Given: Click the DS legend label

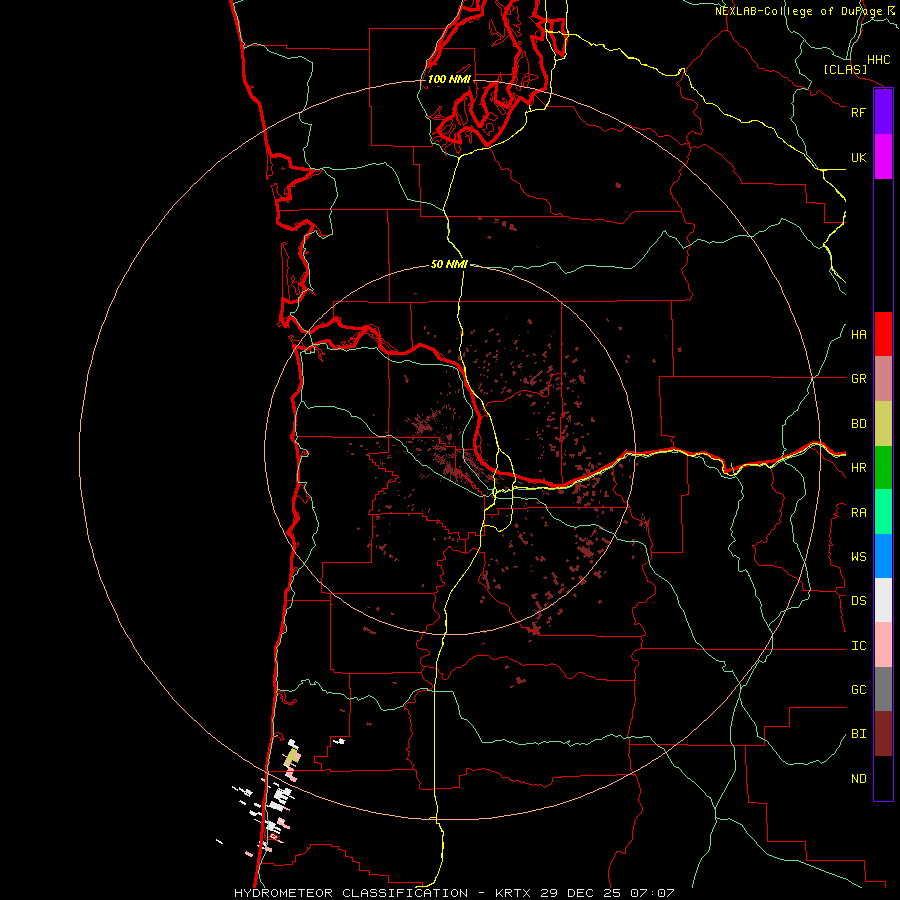Looking at the screenshot, I should [858, 601].
